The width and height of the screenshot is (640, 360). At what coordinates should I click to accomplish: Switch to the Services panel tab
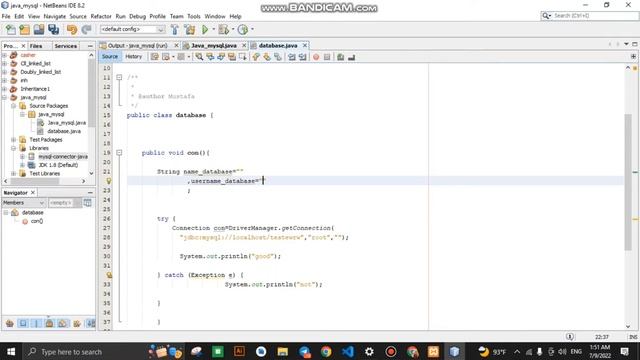(x=66, y=46)
